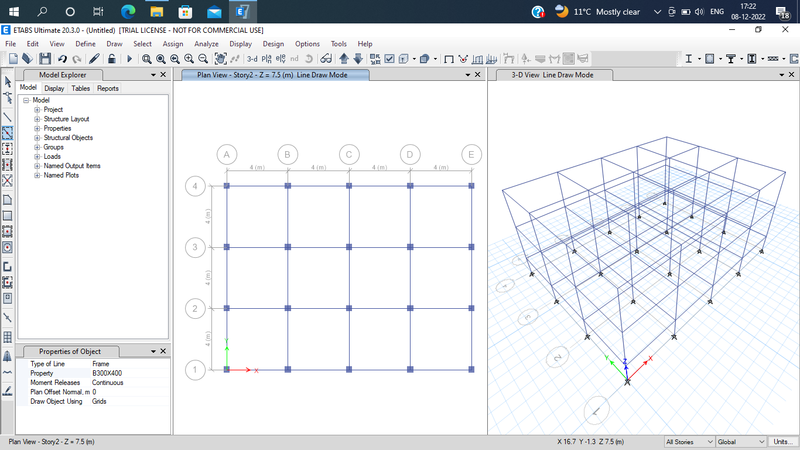Select the Draw Rectangular Floor tool
The height and width of the screenshot is (450, 800).
tap(8, 216)
